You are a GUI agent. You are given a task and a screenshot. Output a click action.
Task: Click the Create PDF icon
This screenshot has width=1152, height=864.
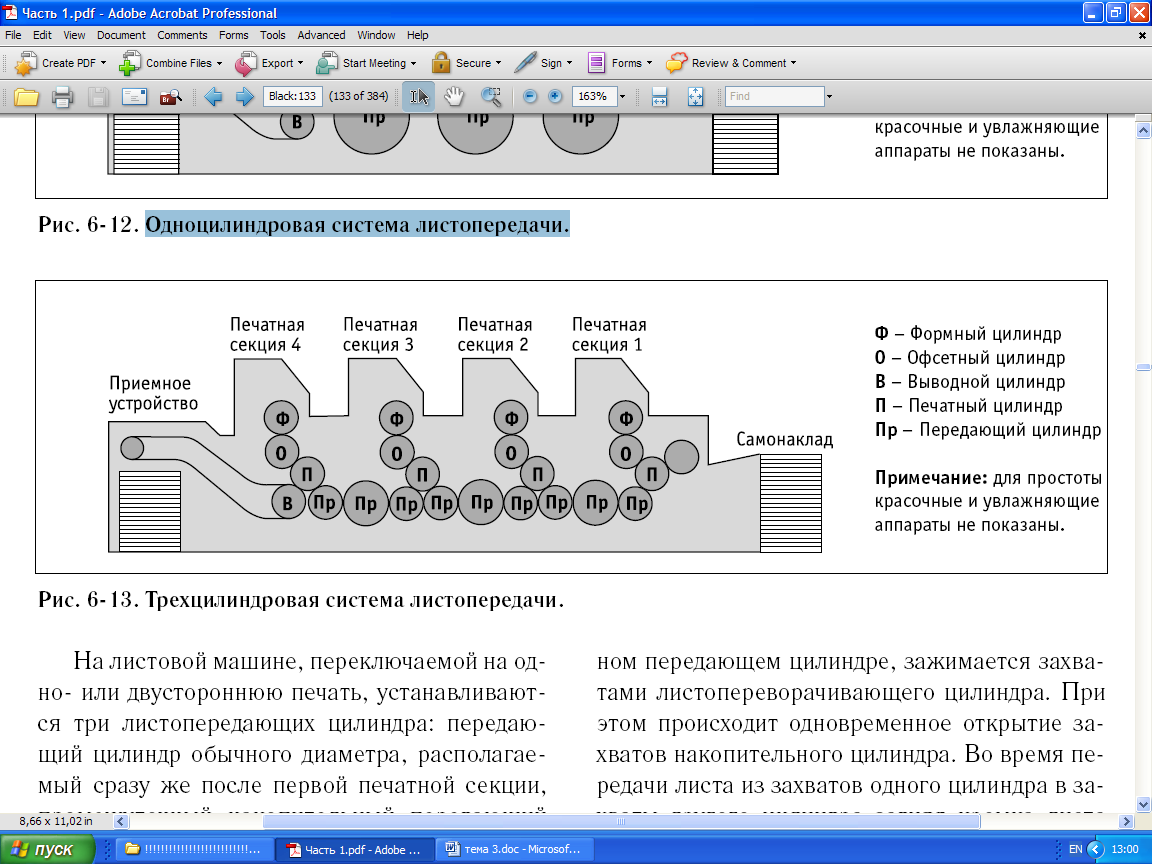point(26,64)
